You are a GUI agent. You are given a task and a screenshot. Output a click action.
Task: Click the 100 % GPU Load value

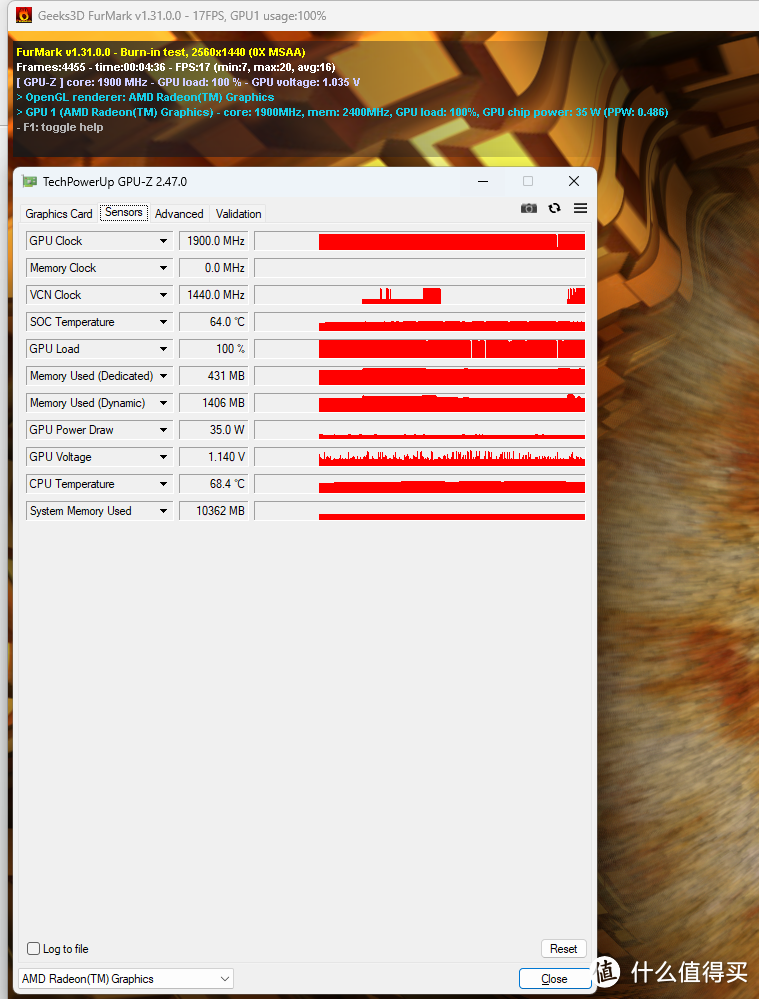point(213,349)
